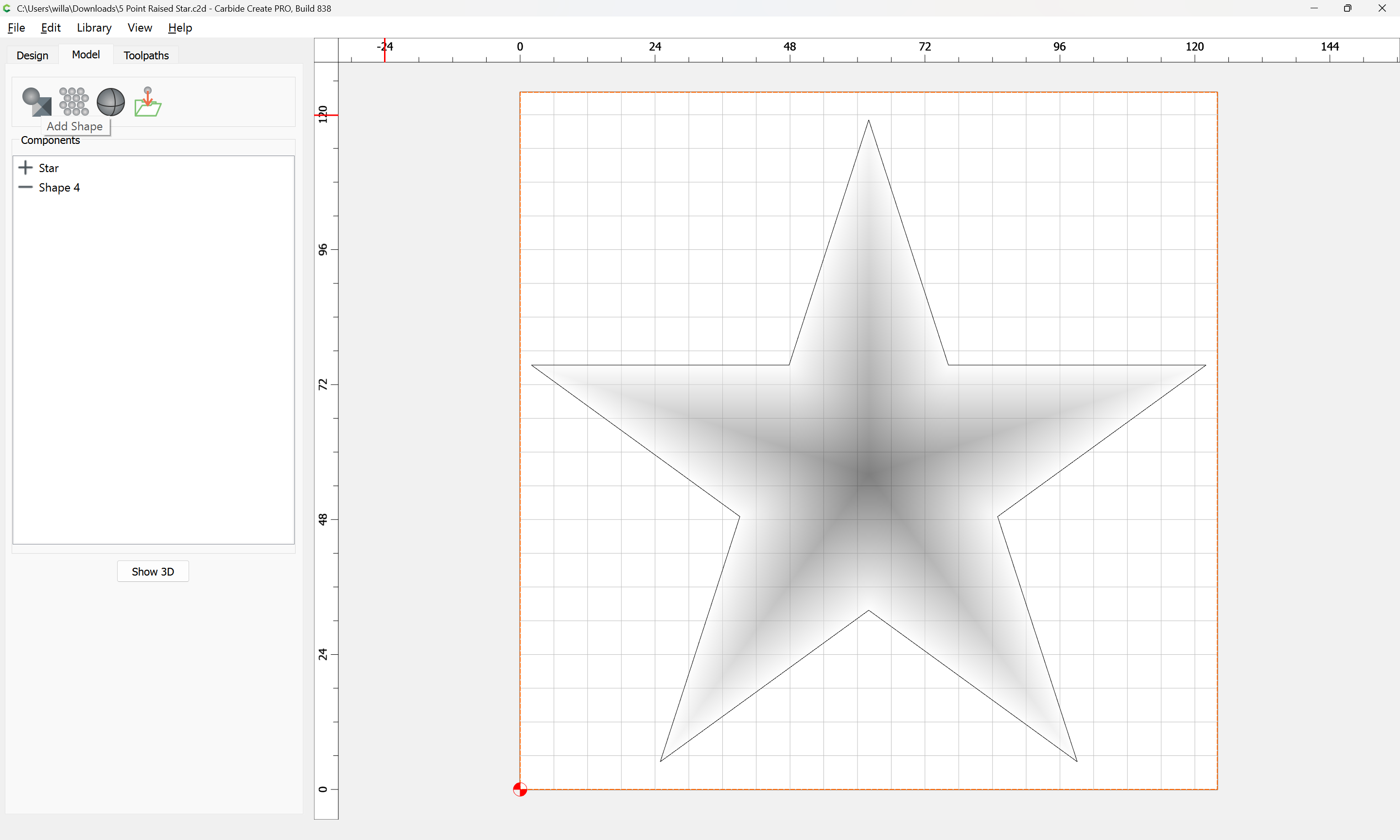
Task: Open the View menu
Action: tap(139, 28)
